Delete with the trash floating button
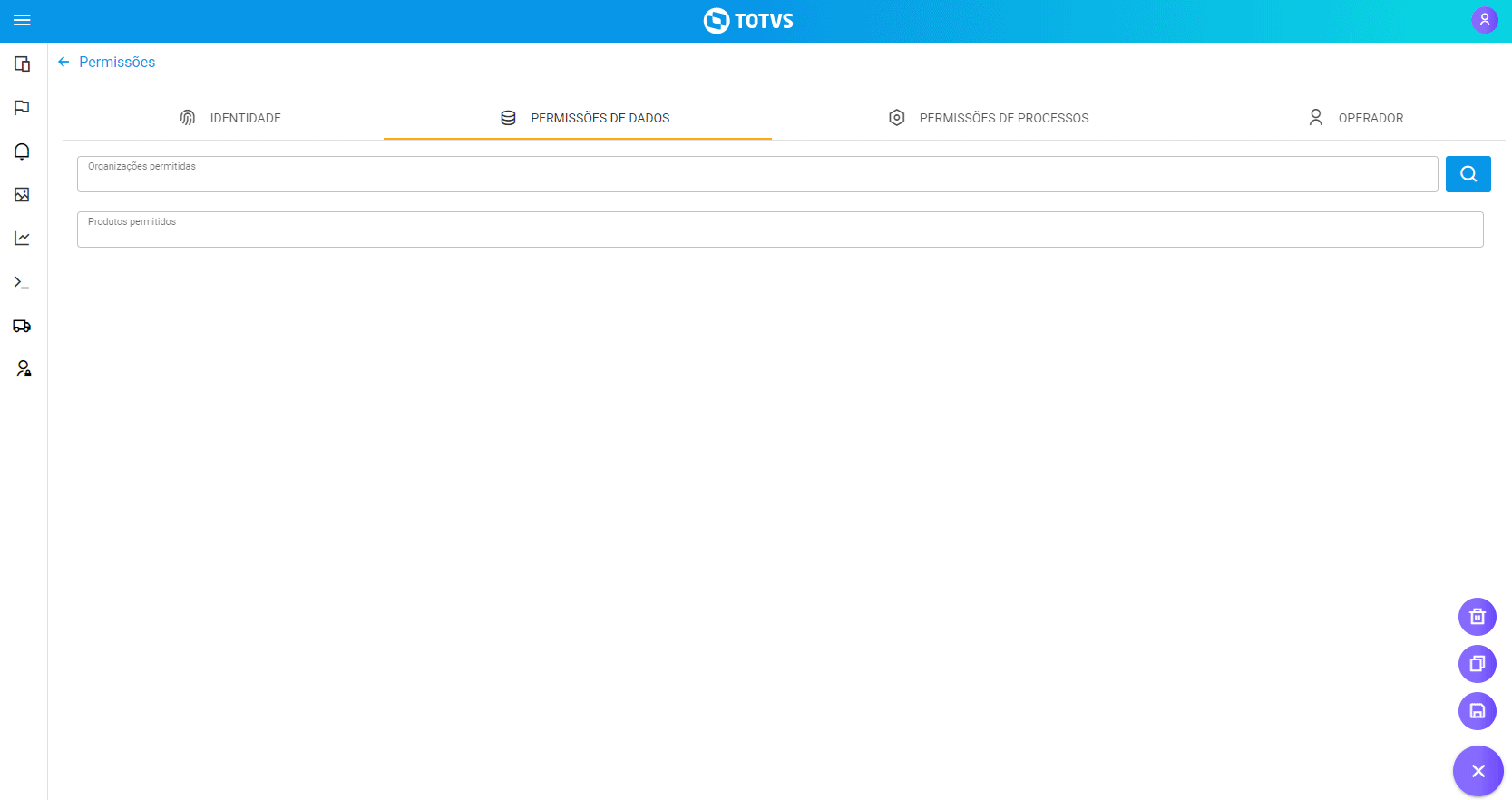This screenshot has height=800, width=1512. [x=1477, y=617]
